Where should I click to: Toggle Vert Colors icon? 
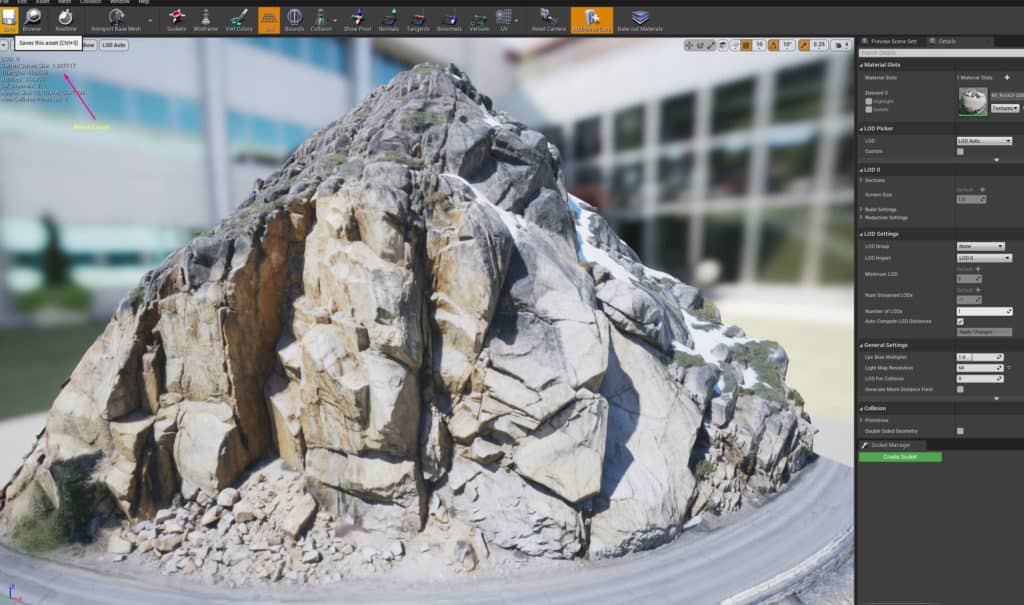click(239, 20)
